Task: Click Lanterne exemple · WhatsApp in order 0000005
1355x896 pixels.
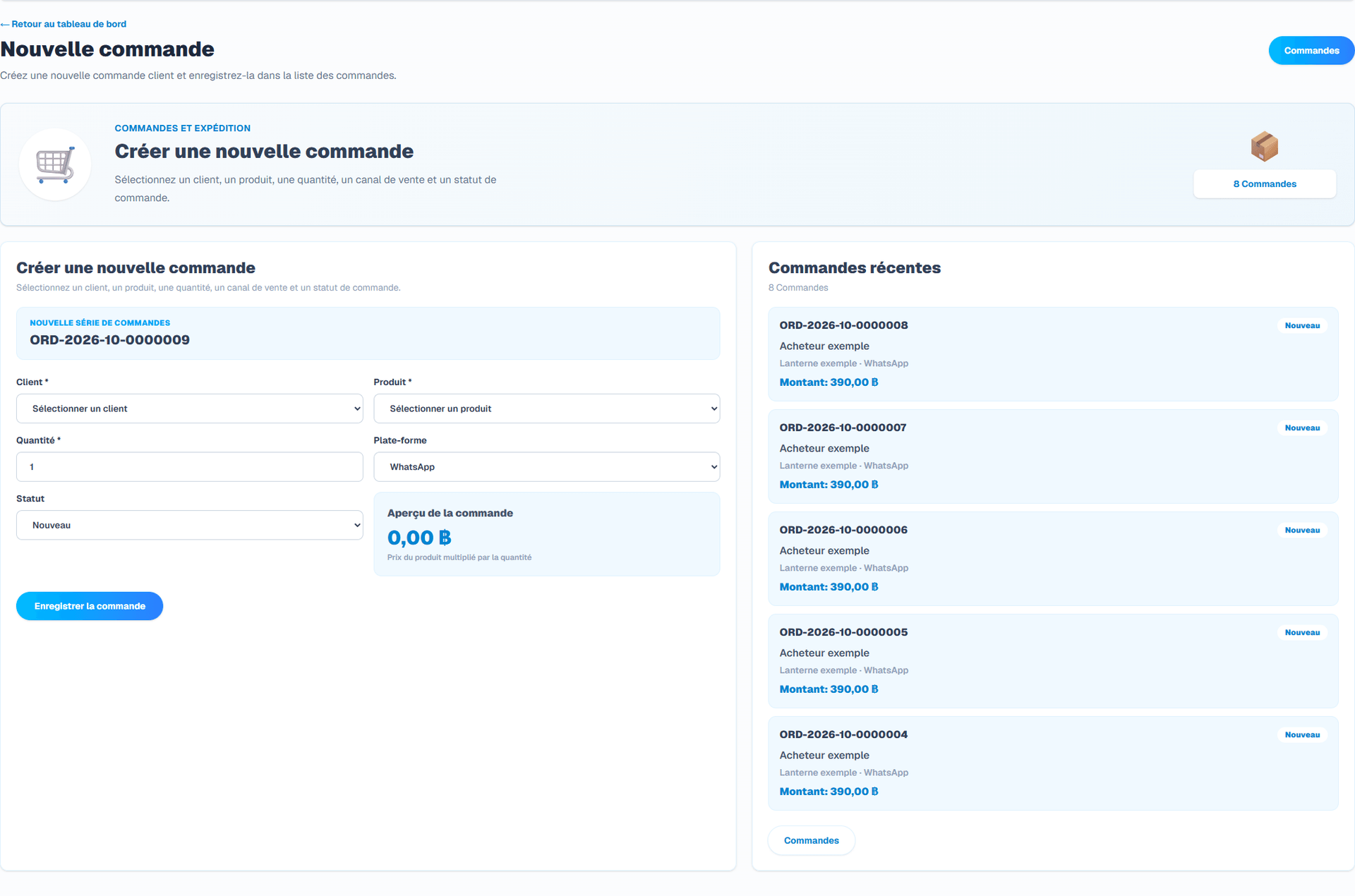Action: pos(843,670)
